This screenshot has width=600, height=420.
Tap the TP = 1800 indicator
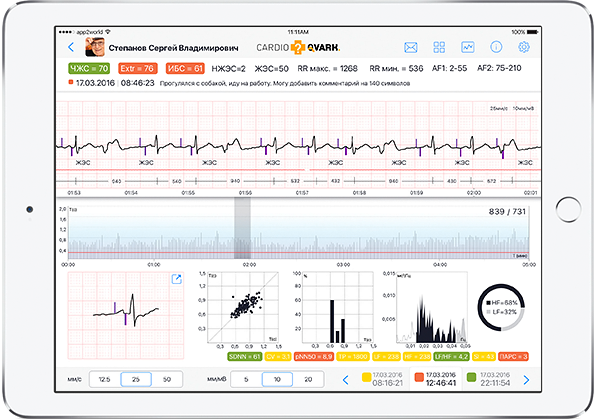point(353,357)
